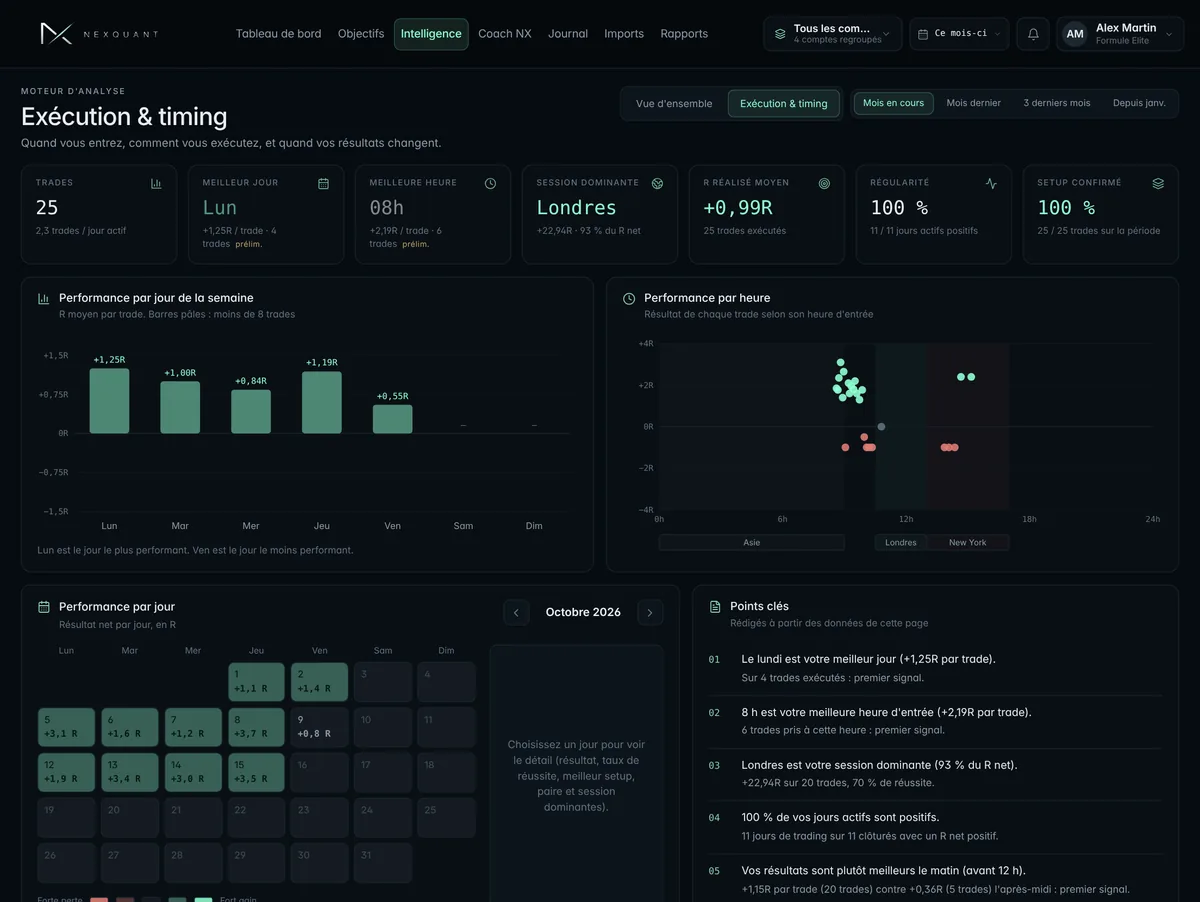This screenshot has width=1200, height=902.
Task: Click layers icon in Setup confirmé card
Action: tap(1158, 183)
